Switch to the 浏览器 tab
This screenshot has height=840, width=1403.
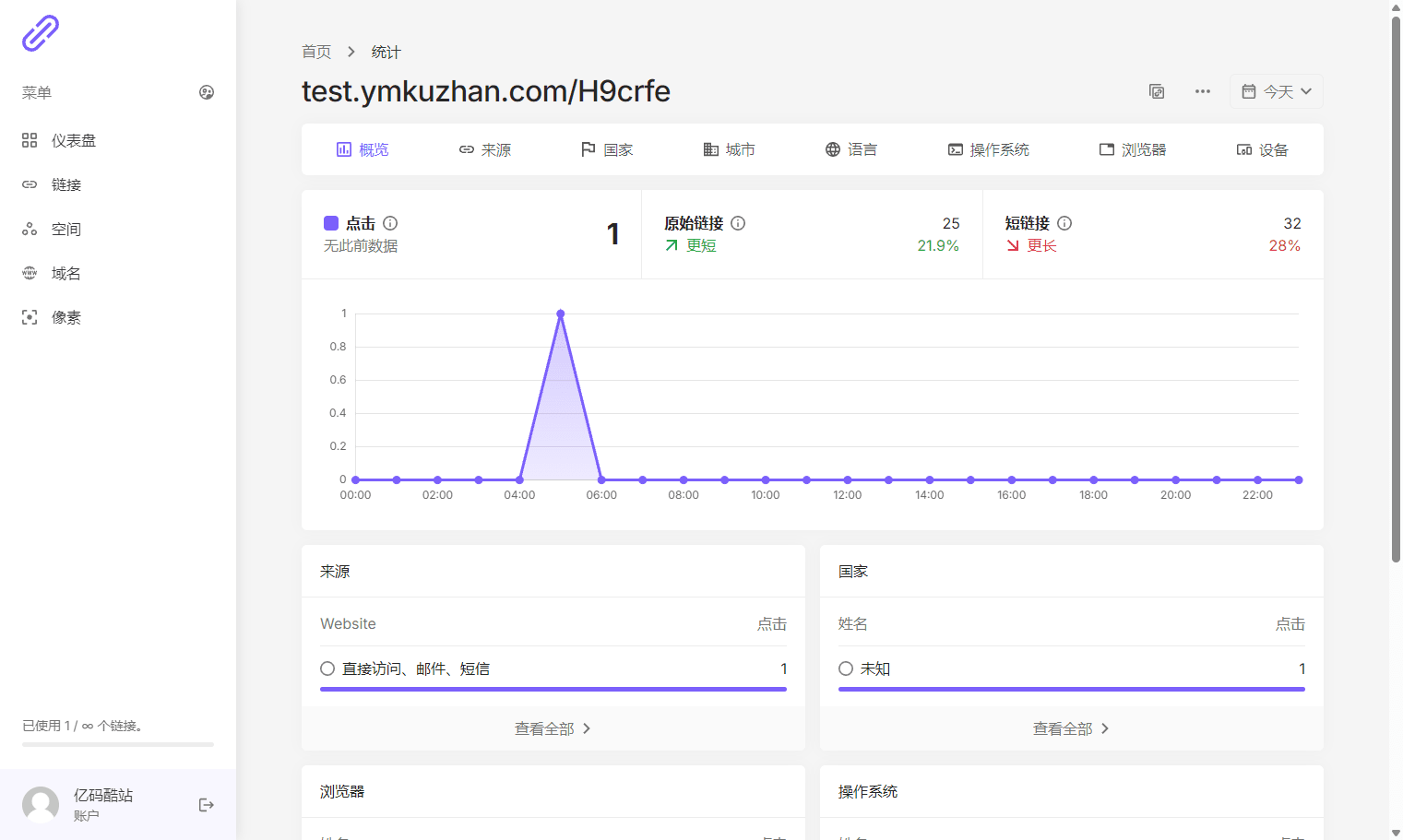pos(1133,149)
